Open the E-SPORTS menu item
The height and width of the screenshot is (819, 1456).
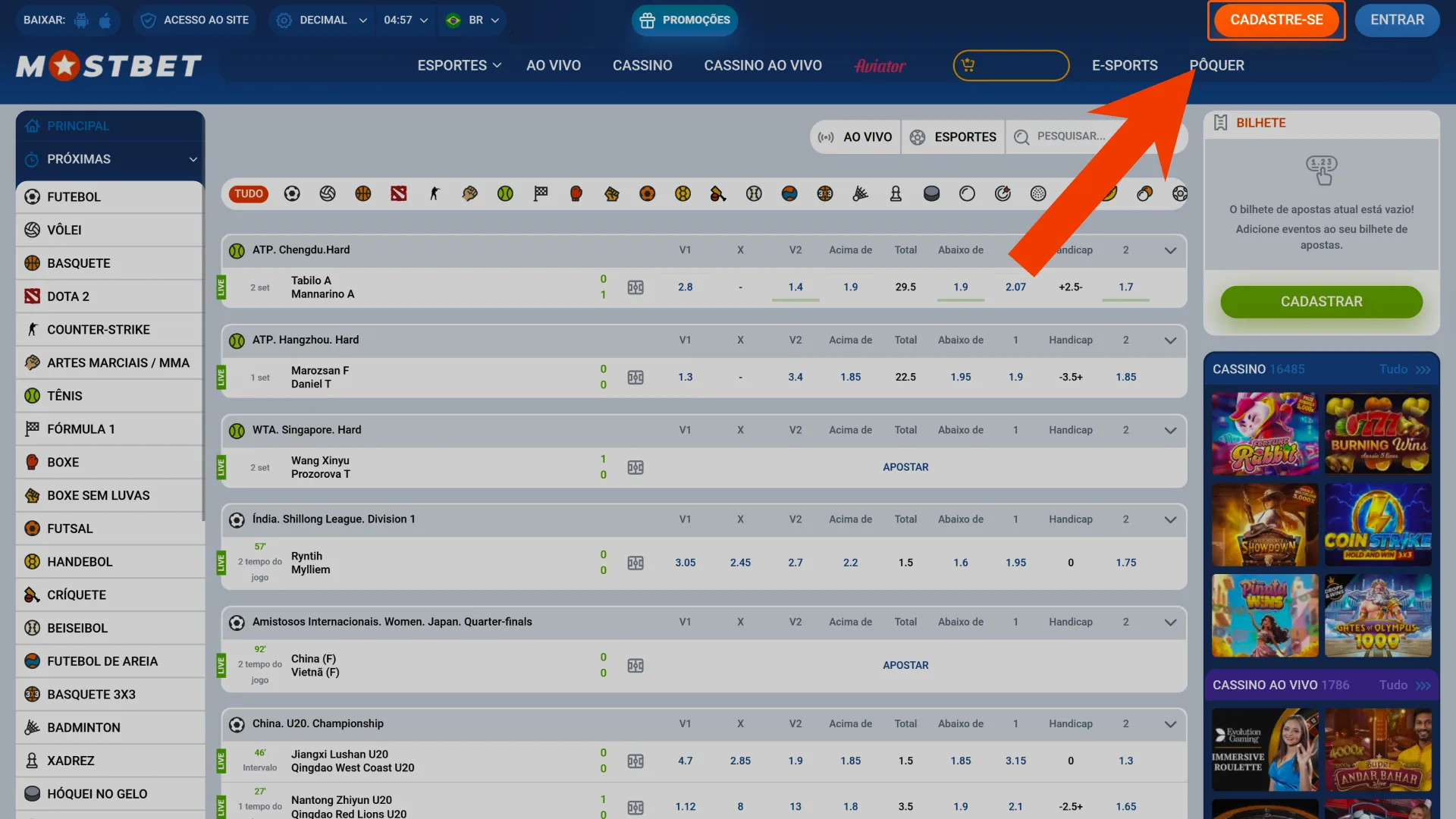pyautogui.click(x=1125, y=65)
